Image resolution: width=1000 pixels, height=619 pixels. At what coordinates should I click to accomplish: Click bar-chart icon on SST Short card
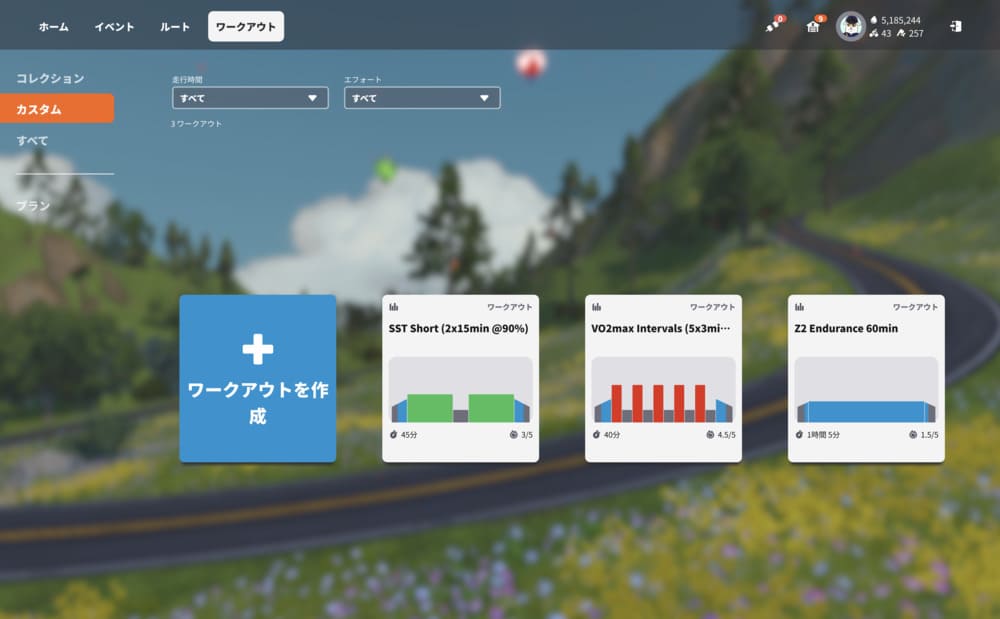pos(393,307)
